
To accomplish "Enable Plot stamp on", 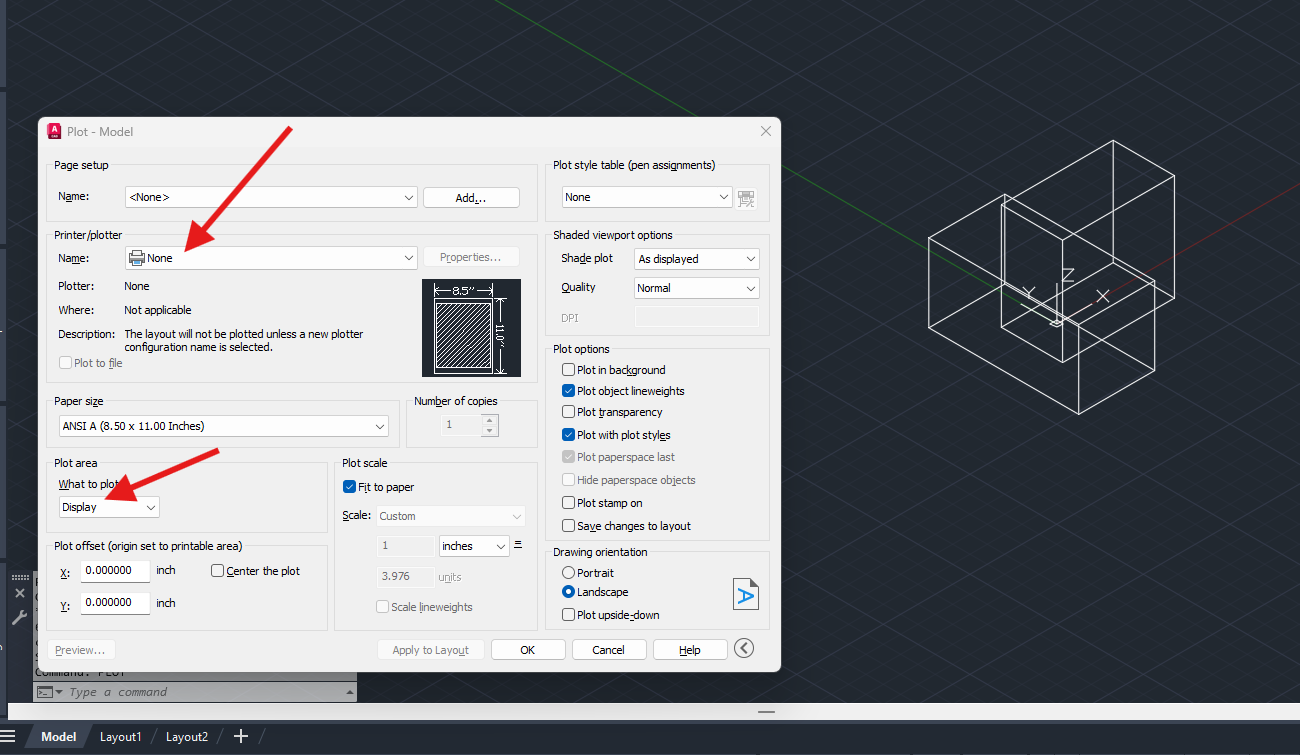I will 568,503.
